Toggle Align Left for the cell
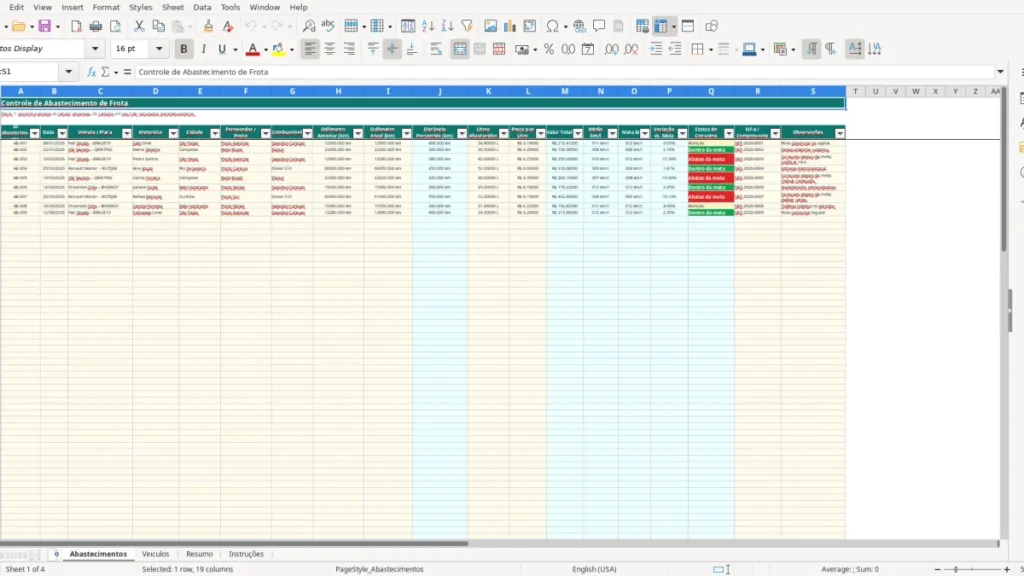The height and width of the screenshot is (576, 1024). tap(310, 49)
